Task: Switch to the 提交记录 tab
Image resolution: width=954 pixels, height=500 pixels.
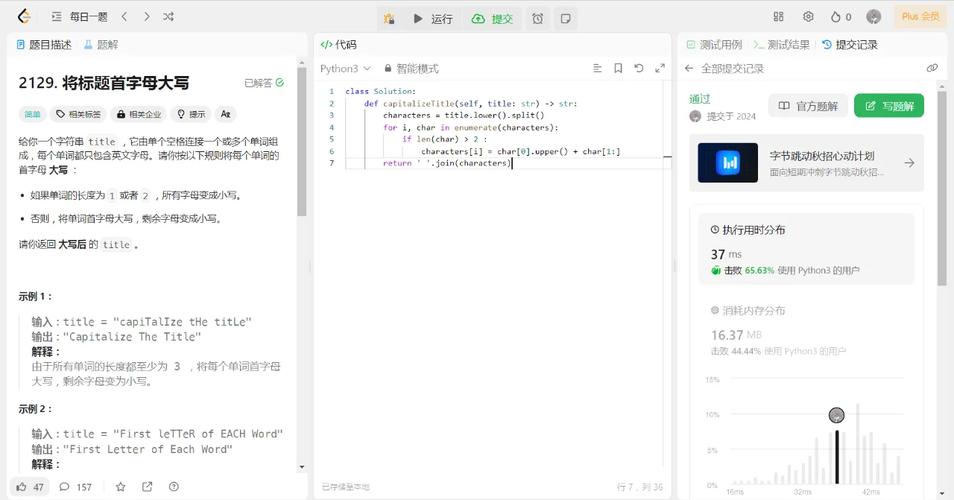Action: point(850,44)
